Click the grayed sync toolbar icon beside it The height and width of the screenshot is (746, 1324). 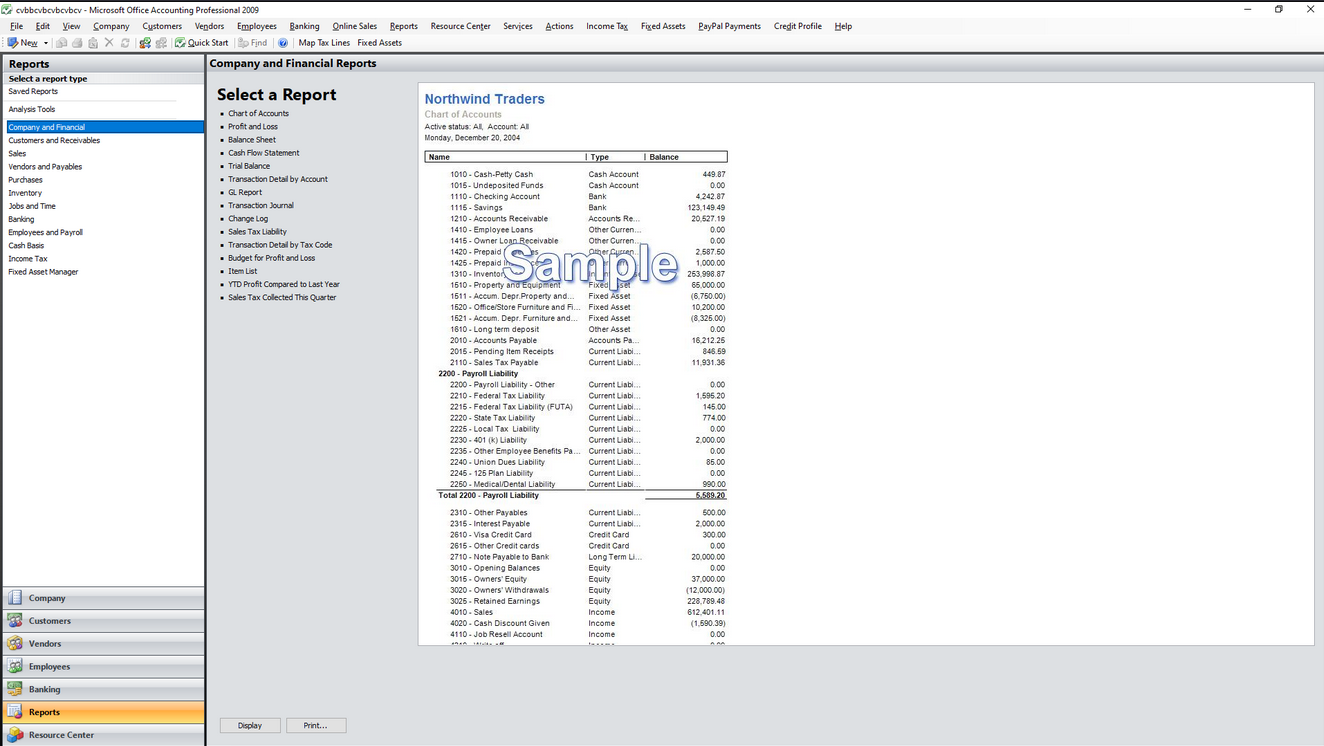tap(161, 43)
